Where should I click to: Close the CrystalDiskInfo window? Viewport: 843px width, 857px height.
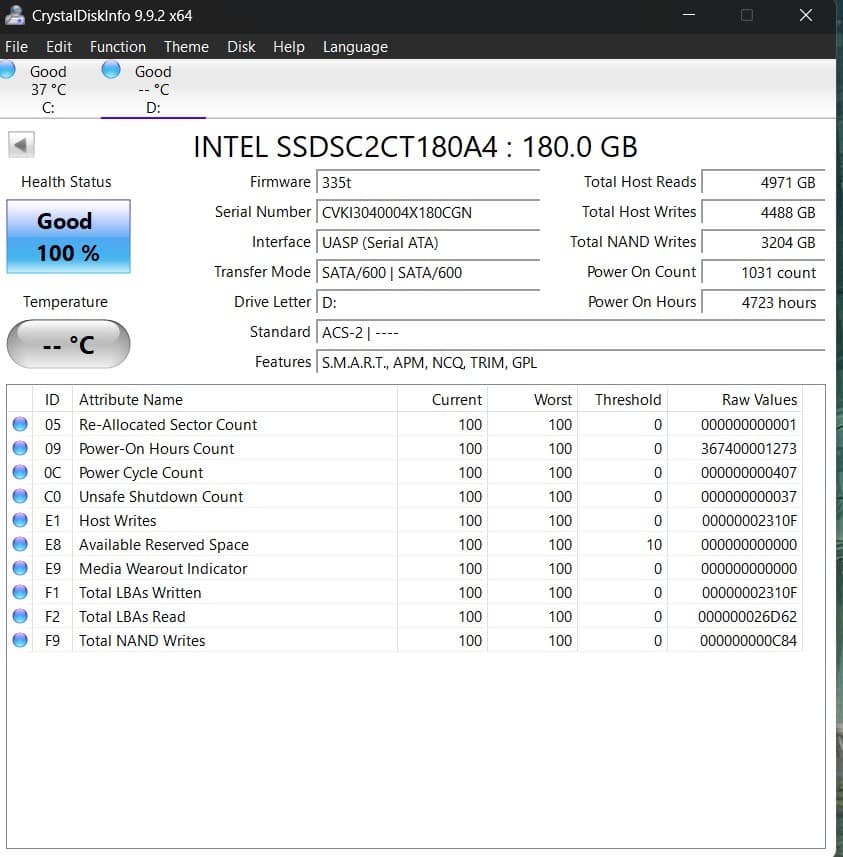pyautogui.click(x=806, y=15)
